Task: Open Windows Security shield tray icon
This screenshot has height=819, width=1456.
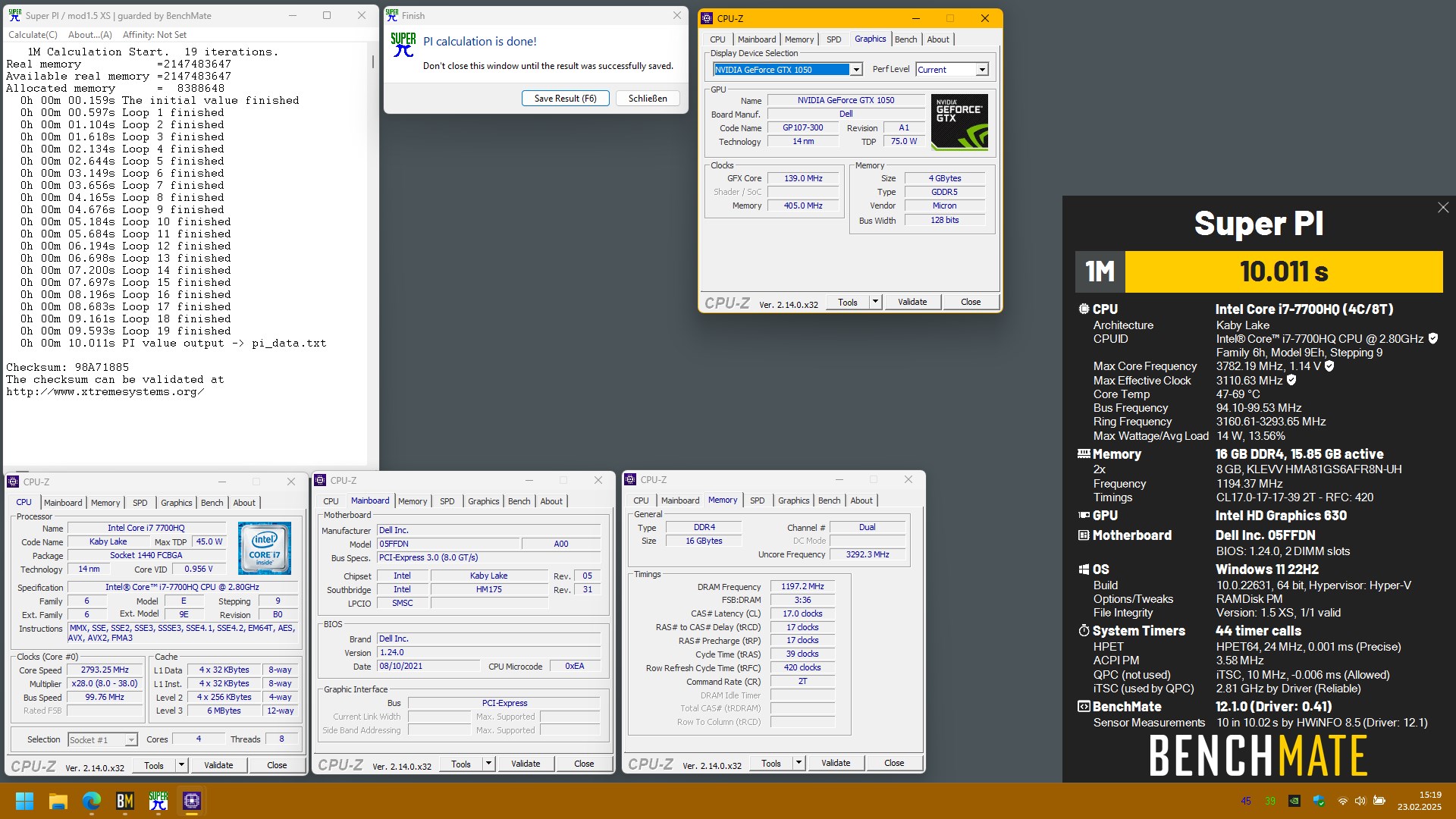Action: [1319, 801]
